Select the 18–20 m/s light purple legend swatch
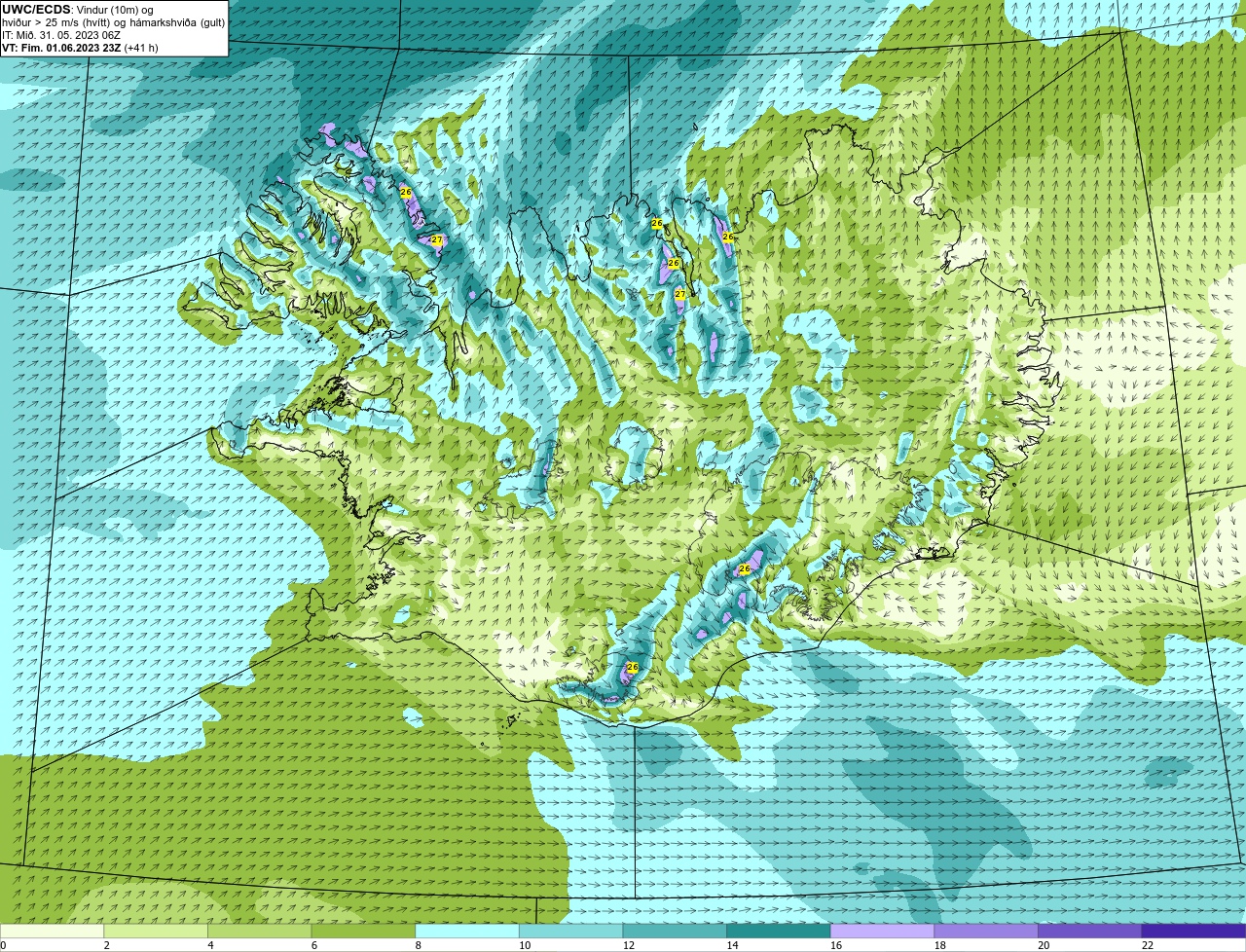 click(x=986, y=931)
